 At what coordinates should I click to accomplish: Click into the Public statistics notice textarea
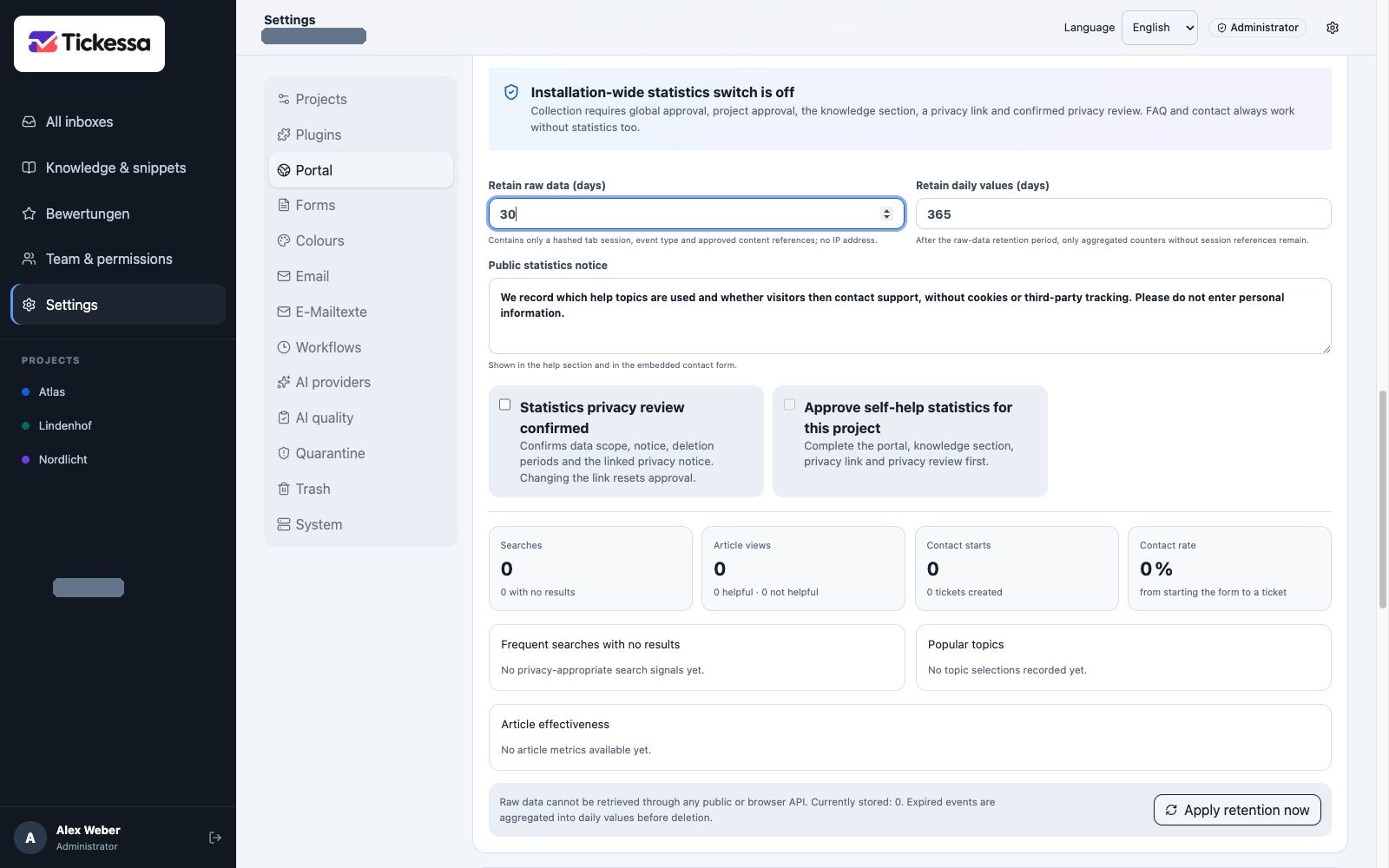click(910, 316)
